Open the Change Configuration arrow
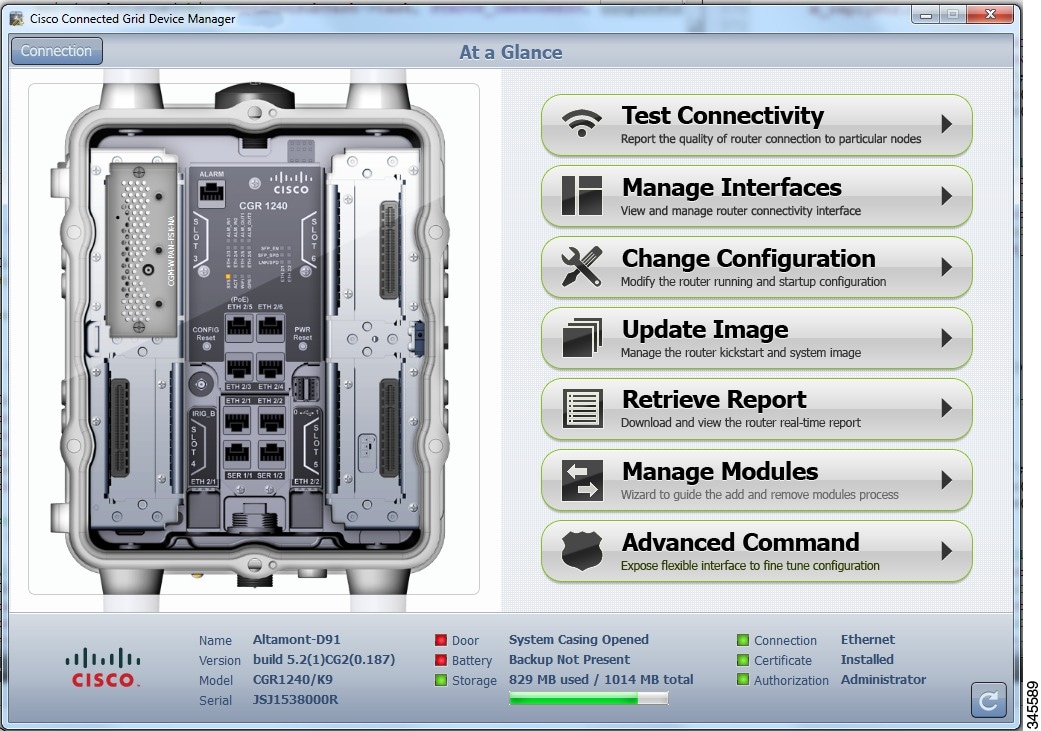1041x731 pixels. 947,266
